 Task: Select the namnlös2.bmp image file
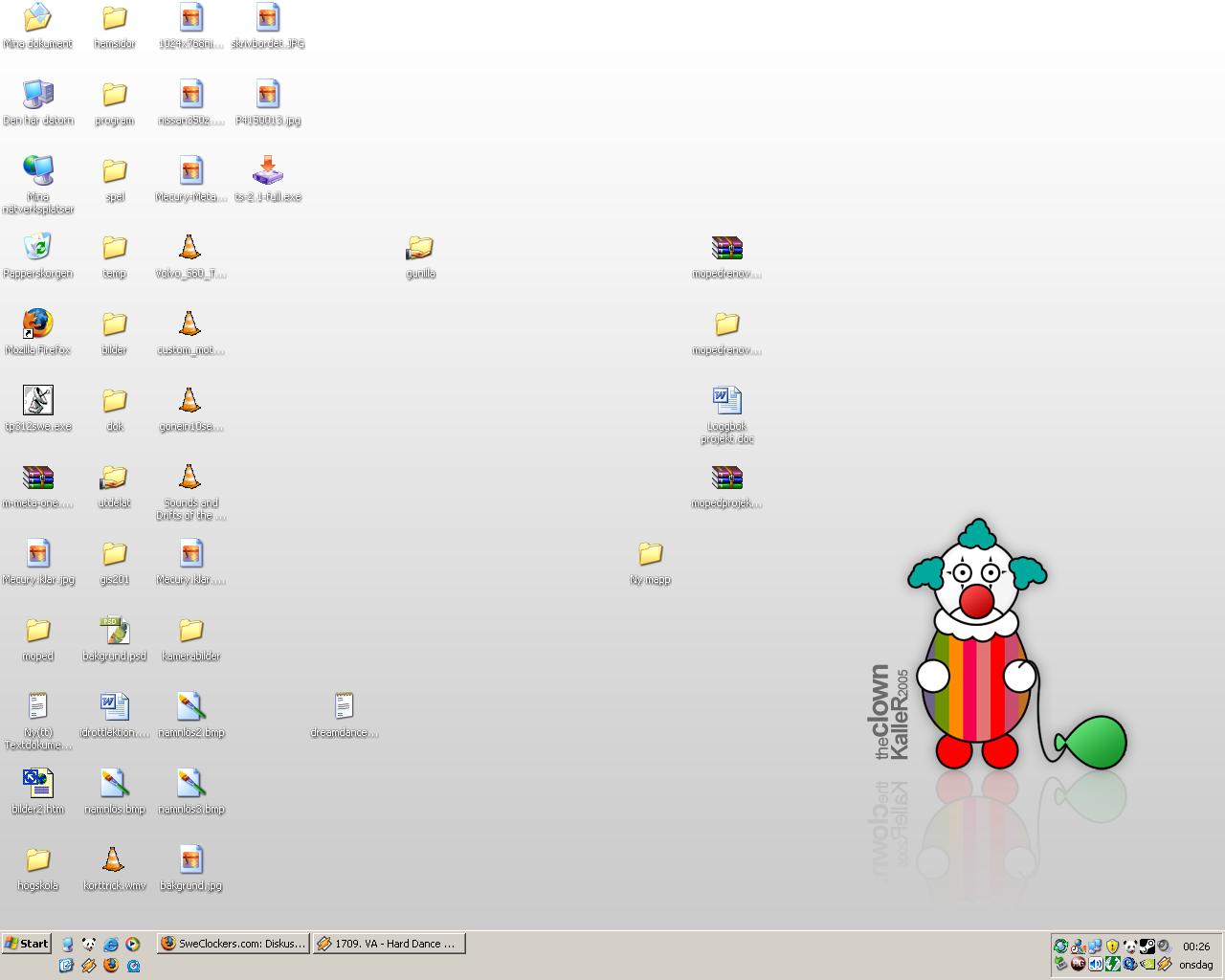pyautogui.click(x=190, y=714)
